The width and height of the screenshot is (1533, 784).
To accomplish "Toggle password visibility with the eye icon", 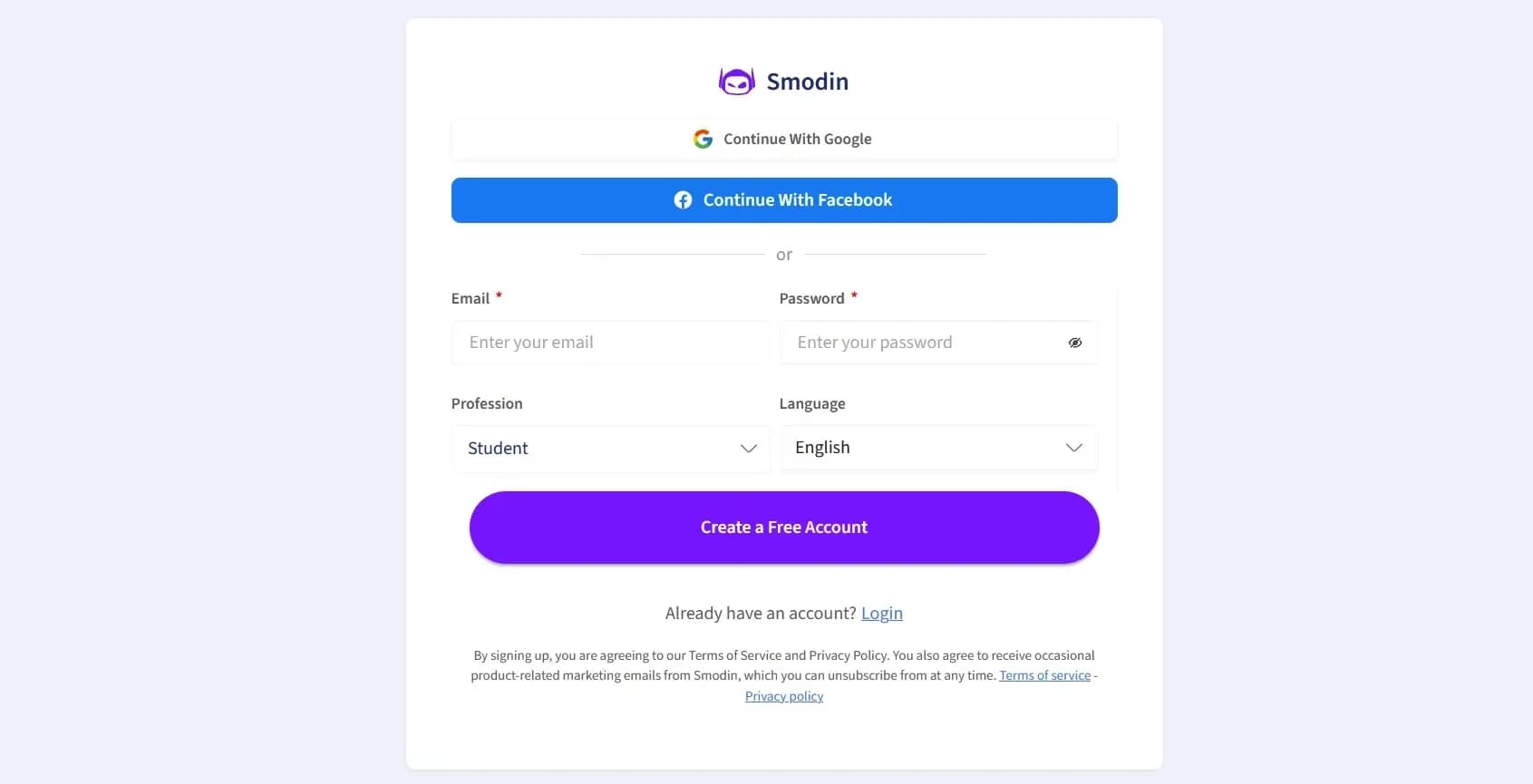I will pos(1075,343).
